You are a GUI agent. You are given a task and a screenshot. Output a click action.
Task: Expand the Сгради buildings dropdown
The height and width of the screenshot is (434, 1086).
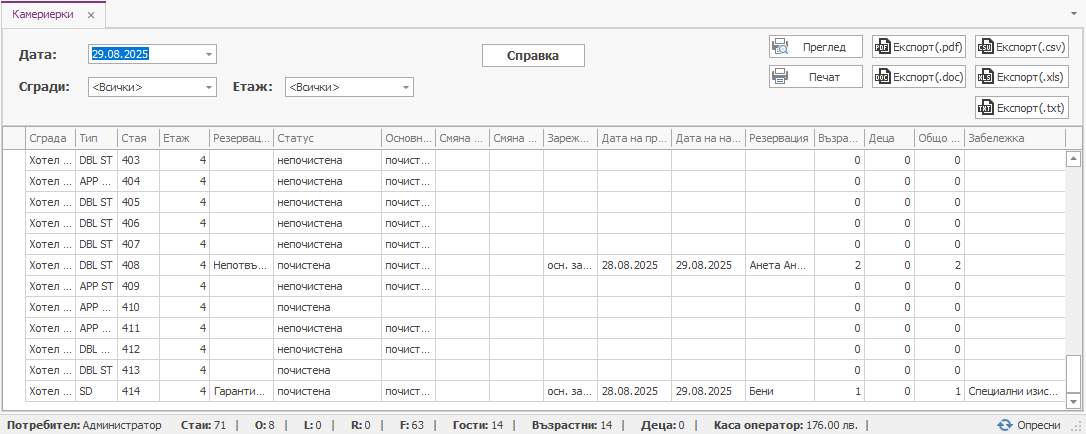coord(208,88)
